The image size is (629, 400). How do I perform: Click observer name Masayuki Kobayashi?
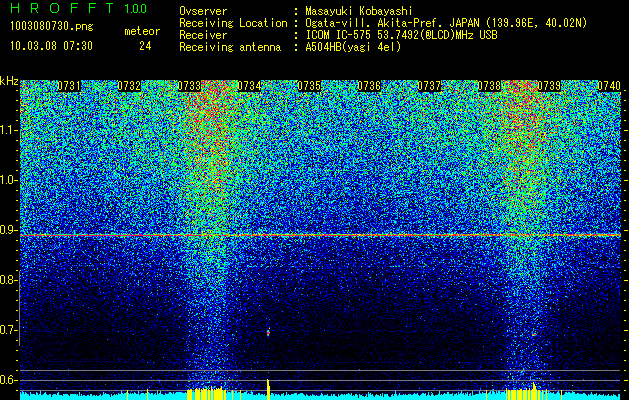click(359, 11)
